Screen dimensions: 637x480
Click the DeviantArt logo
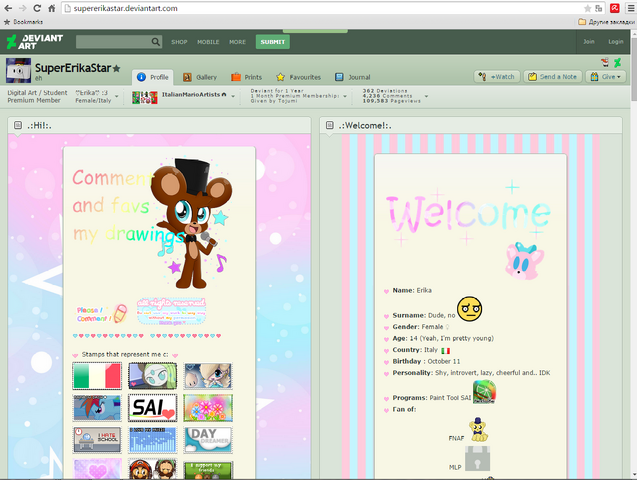(35, 41)
